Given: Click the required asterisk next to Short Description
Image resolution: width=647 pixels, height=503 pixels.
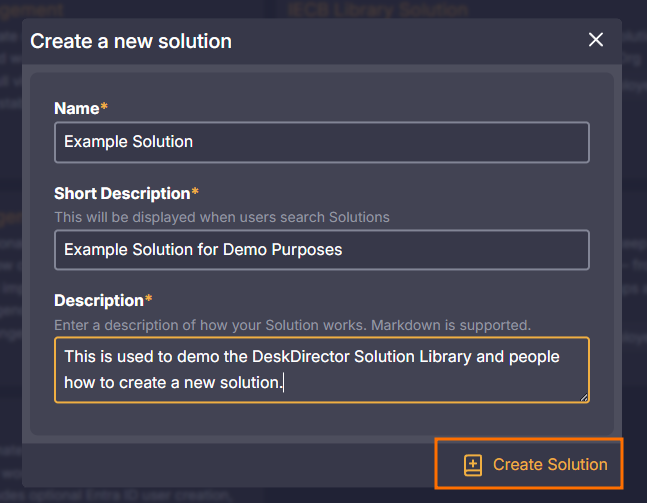Looking at the screenshot, I should pyautogui.click(x=195, y=192).
